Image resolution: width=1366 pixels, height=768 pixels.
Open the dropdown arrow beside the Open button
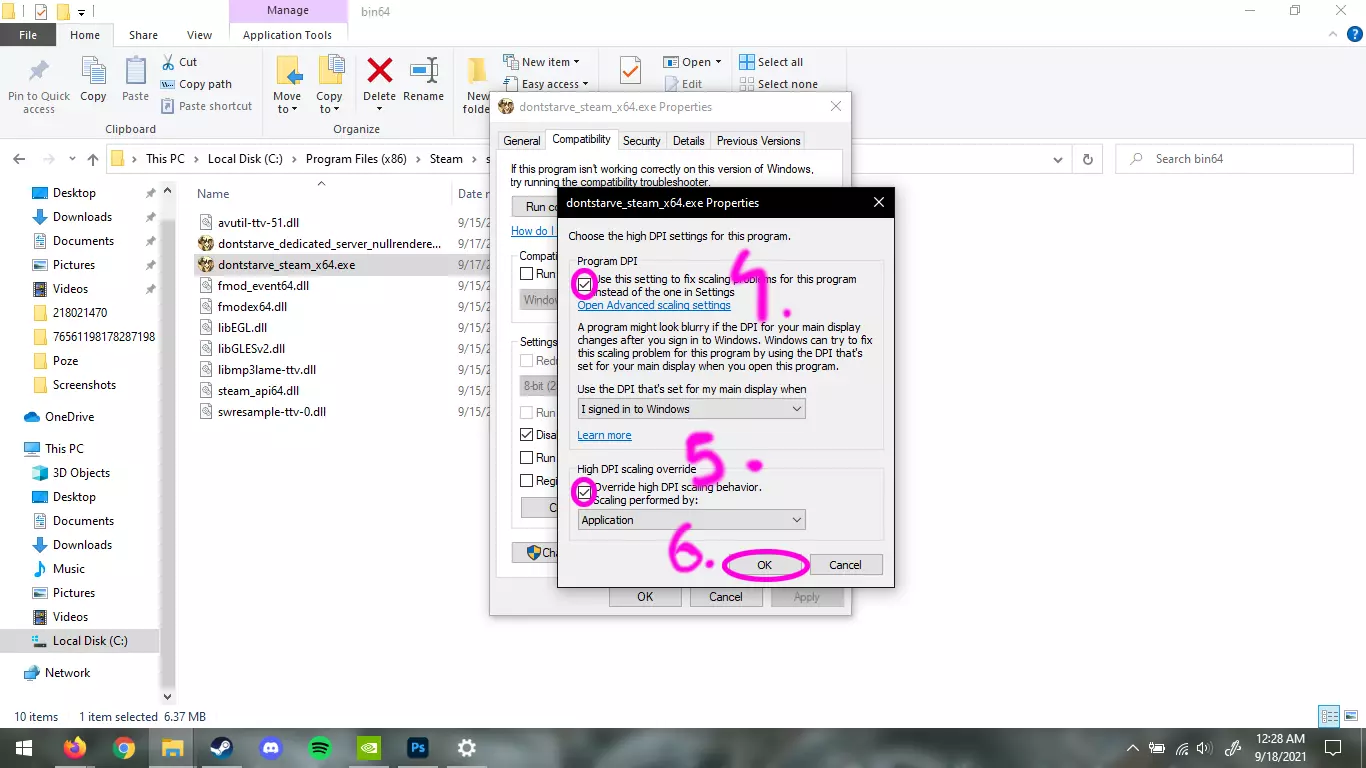pyautogui.click(x=718, y=62)
